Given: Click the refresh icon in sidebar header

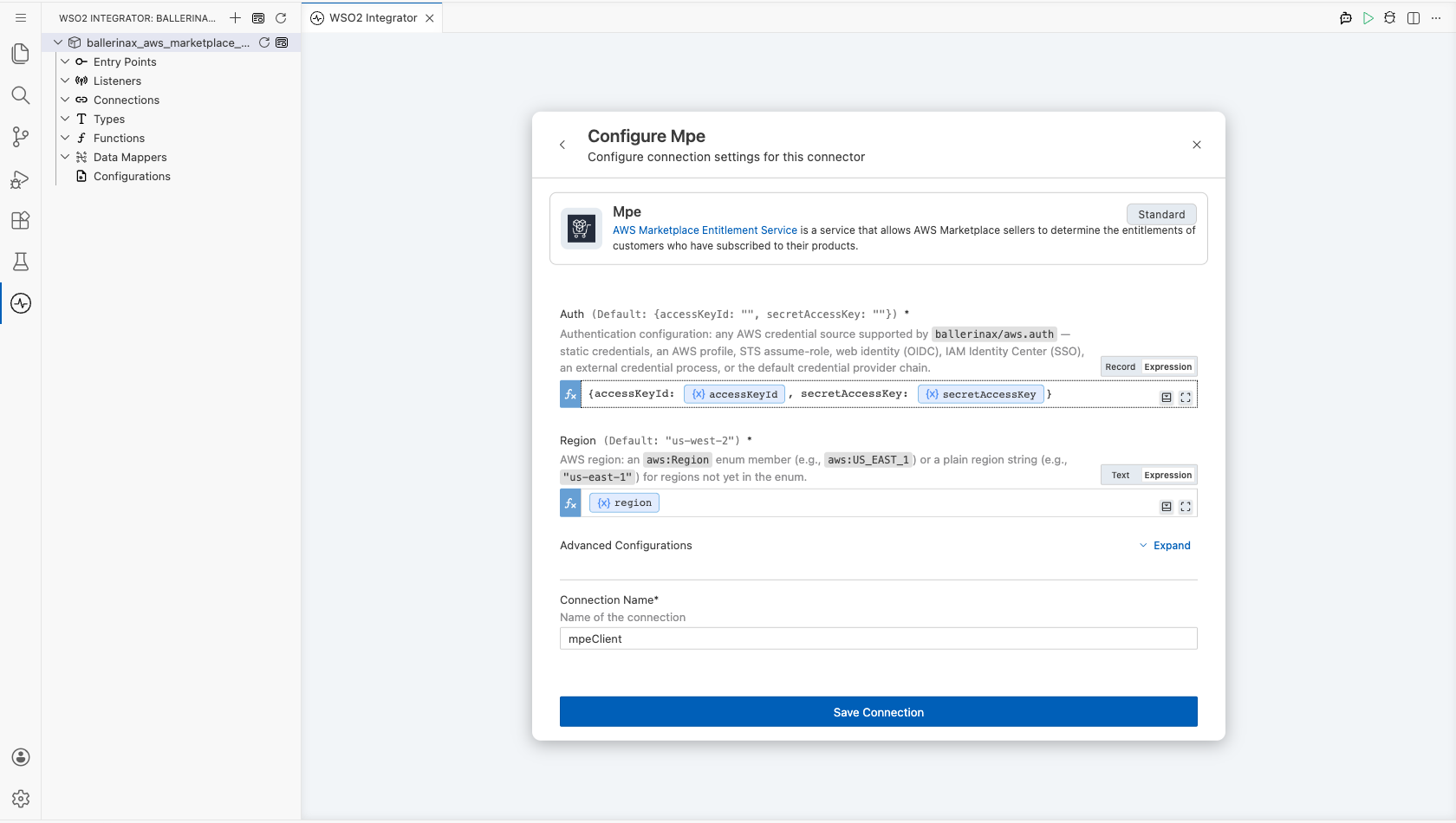Looking at the screenshot, I should (x=281, y=17).
